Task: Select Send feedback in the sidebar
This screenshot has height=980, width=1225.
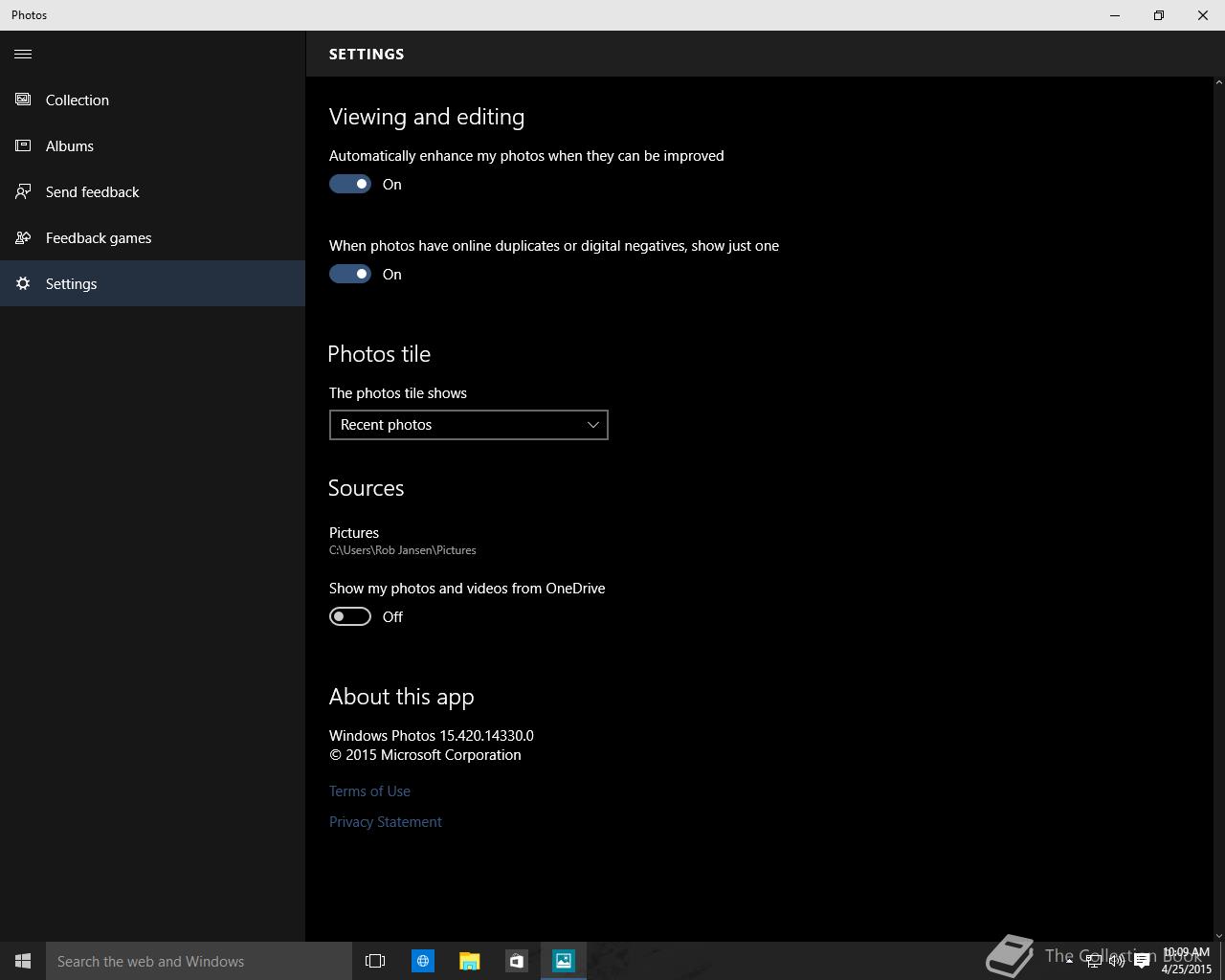Action: [x=152, y=191]
